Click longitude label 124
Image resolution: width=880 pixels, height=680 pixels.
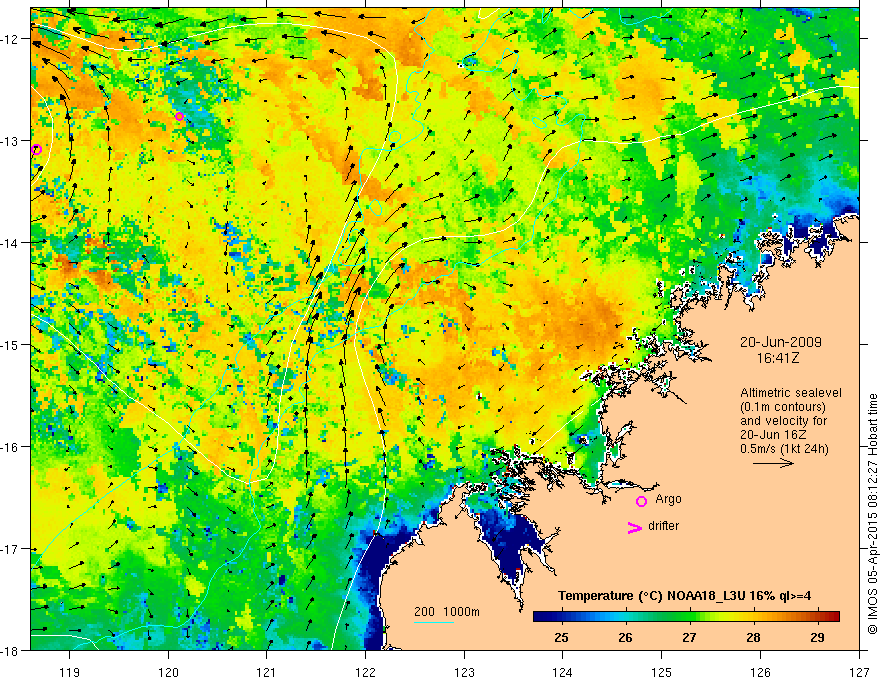(x=563, y=672)
